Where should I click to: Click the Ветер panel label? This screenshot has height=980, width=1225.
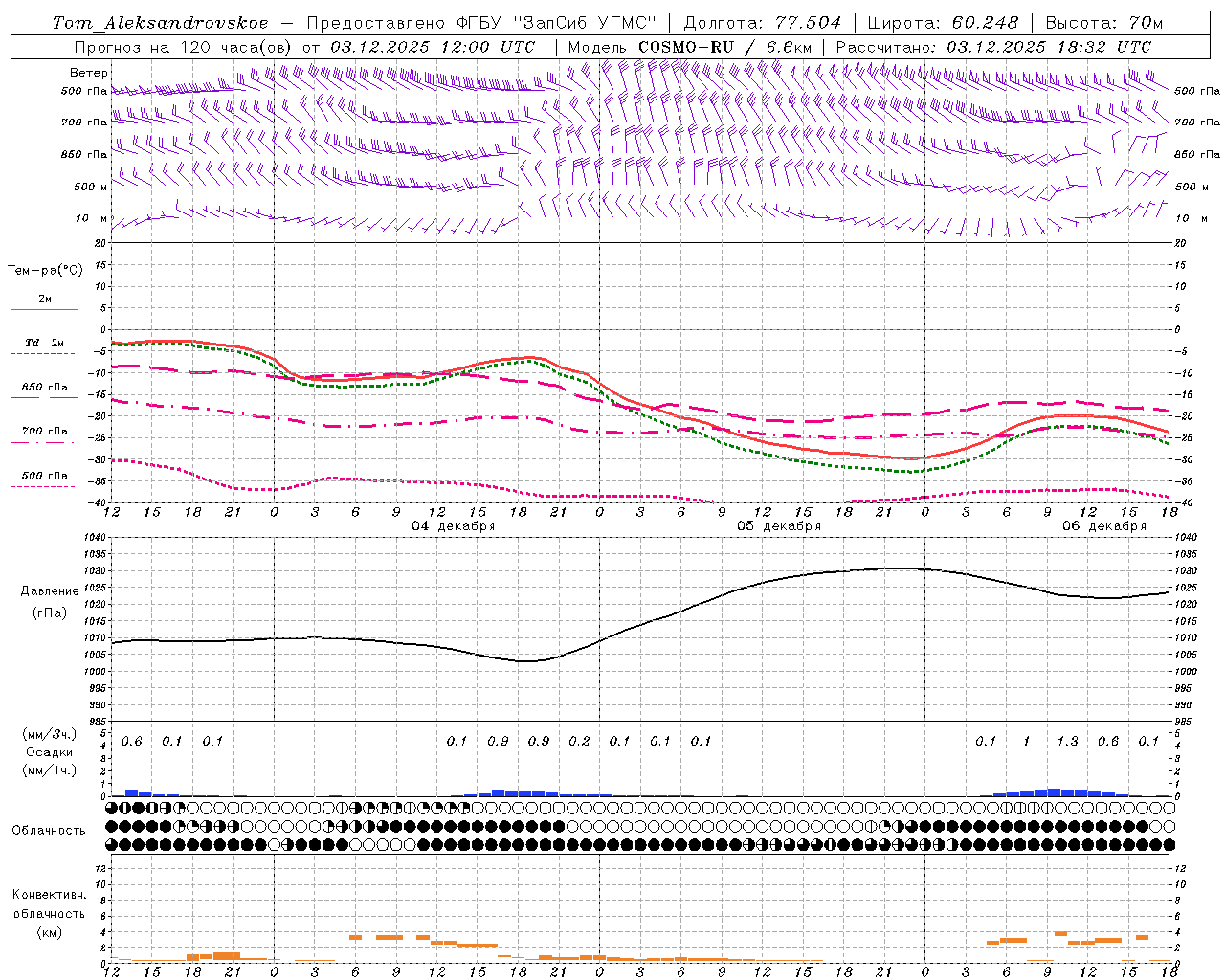click(x=89, y=73)
